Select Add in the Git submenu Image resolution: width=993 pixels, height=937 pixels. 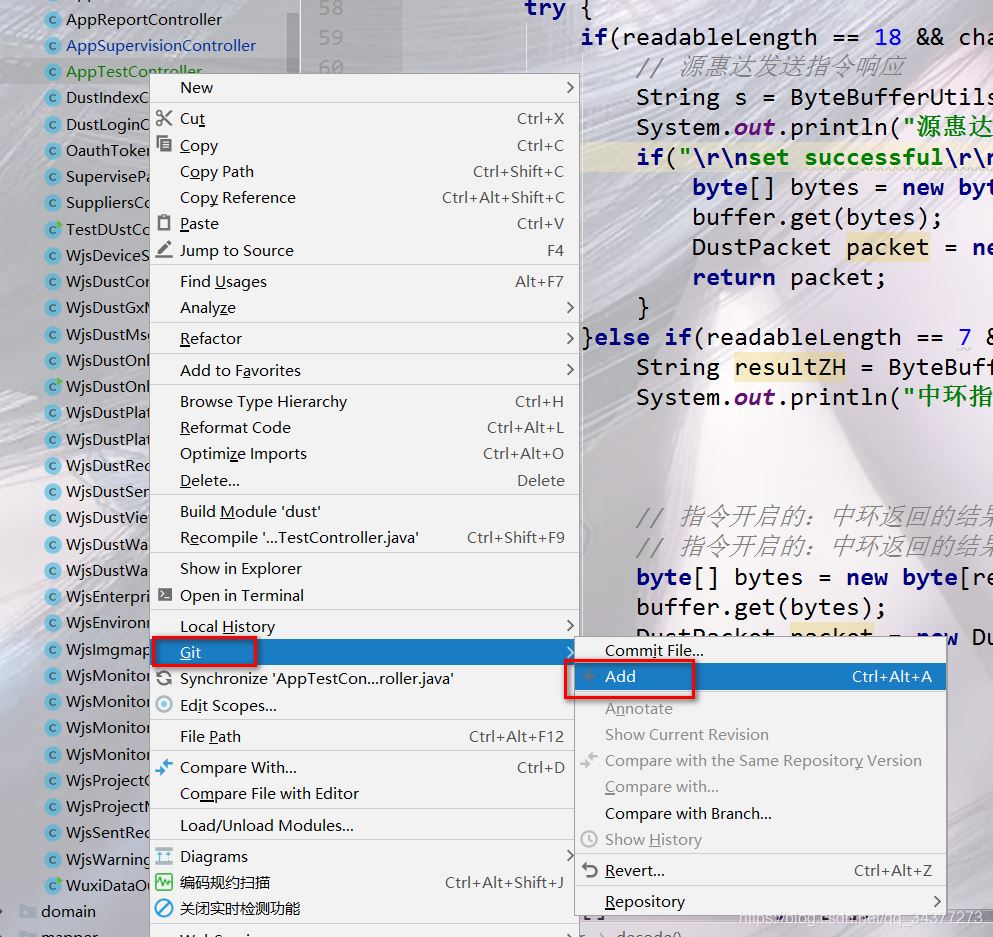coord(620,677)
